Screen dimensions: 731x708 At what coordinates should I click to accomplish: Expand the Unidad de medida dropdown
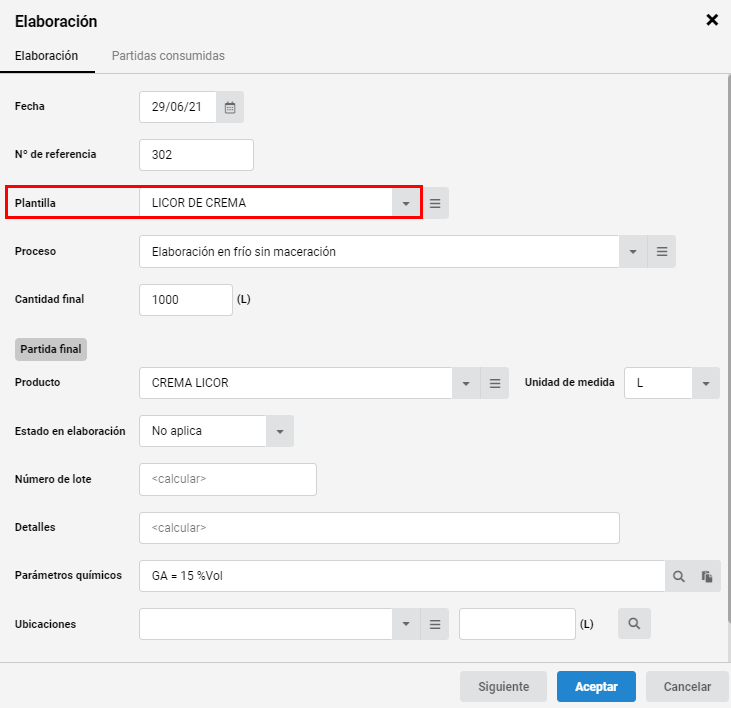706,383
